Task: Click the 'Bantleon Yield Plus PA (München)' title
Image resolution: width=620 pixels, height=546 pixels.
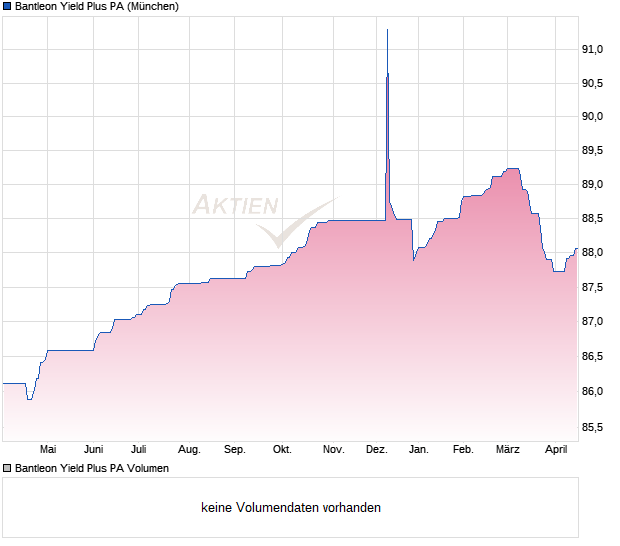Action: [97, 7]
